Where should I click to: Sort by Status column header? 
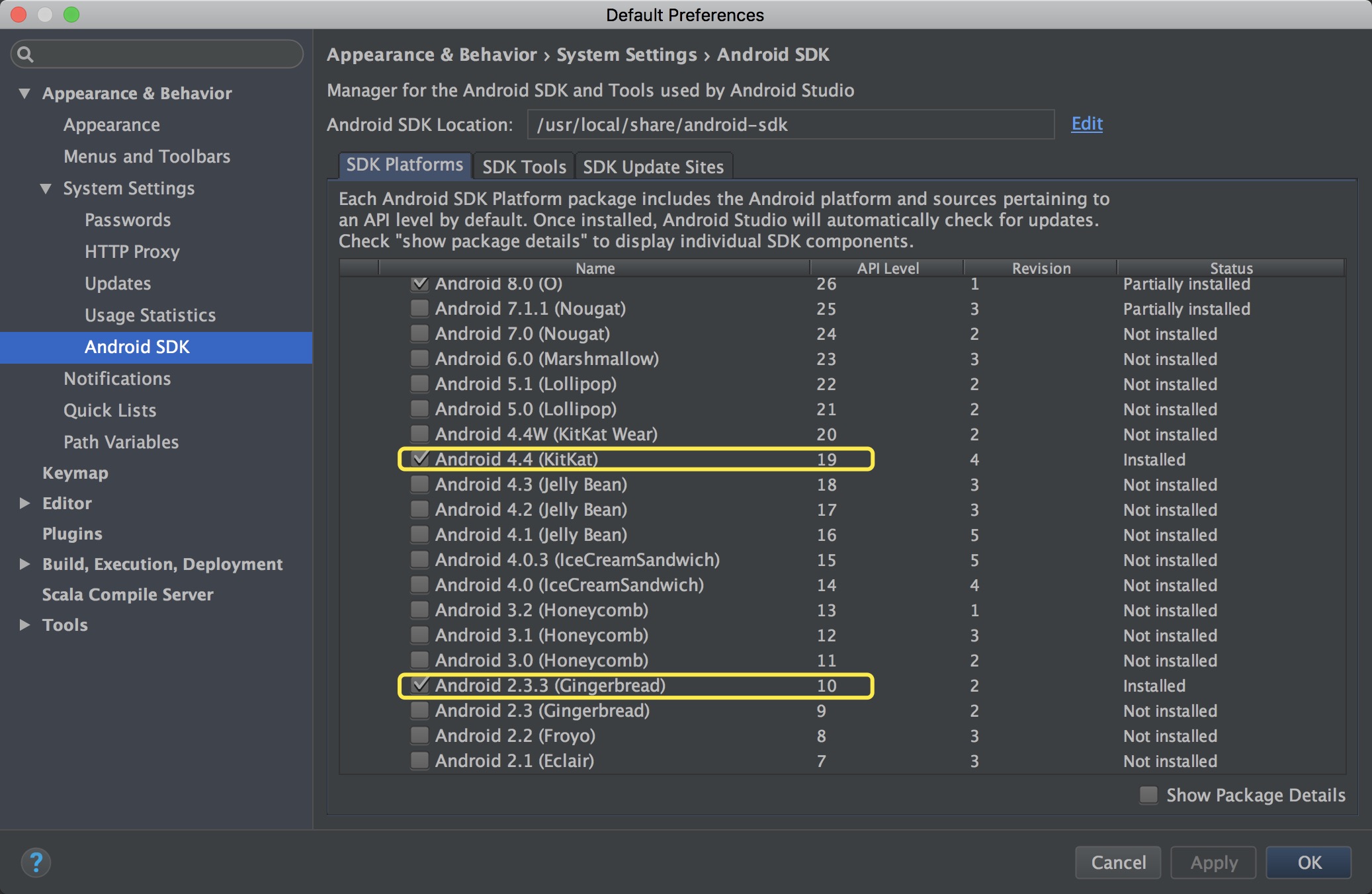click(x=1231, y=268)
